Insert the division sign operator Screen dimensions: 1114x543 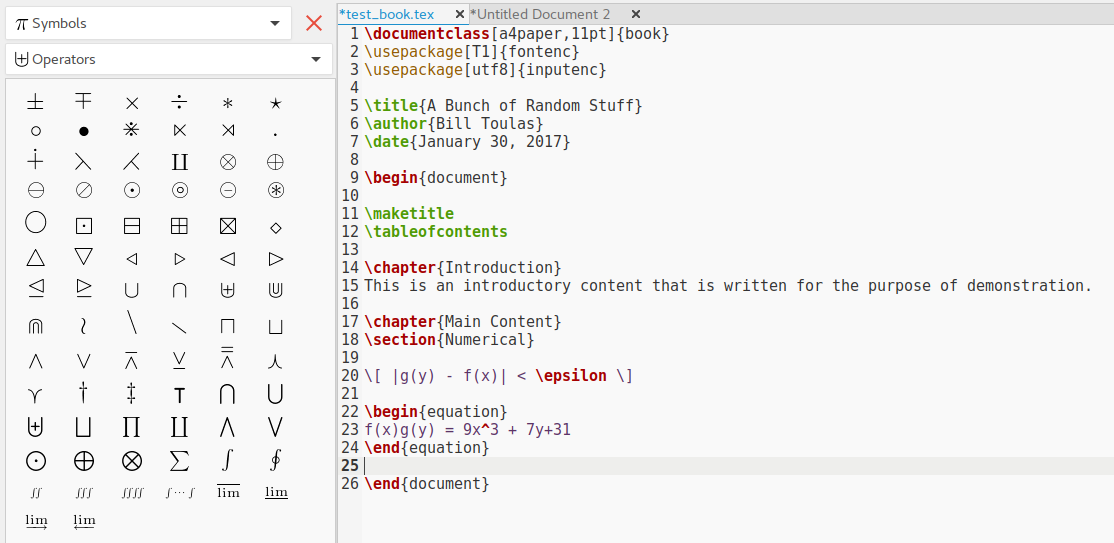pos(179,102)
